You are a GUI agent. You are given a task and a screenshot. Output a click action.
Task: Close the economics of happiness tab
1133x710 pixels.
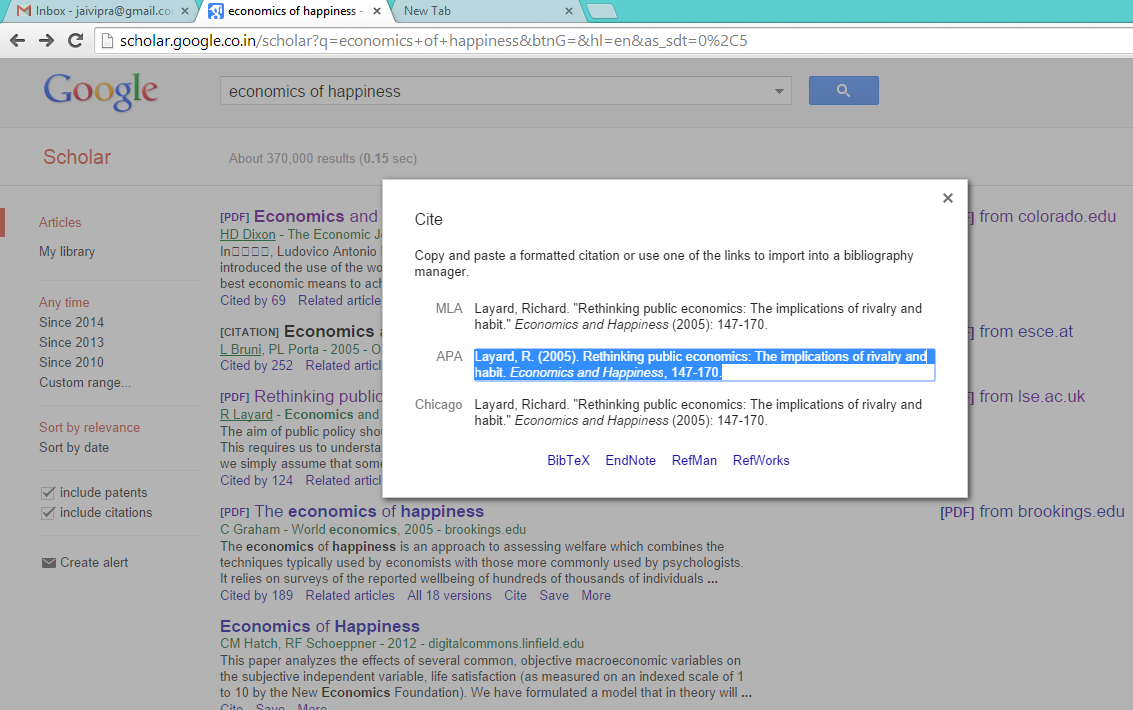coord(376,11)
